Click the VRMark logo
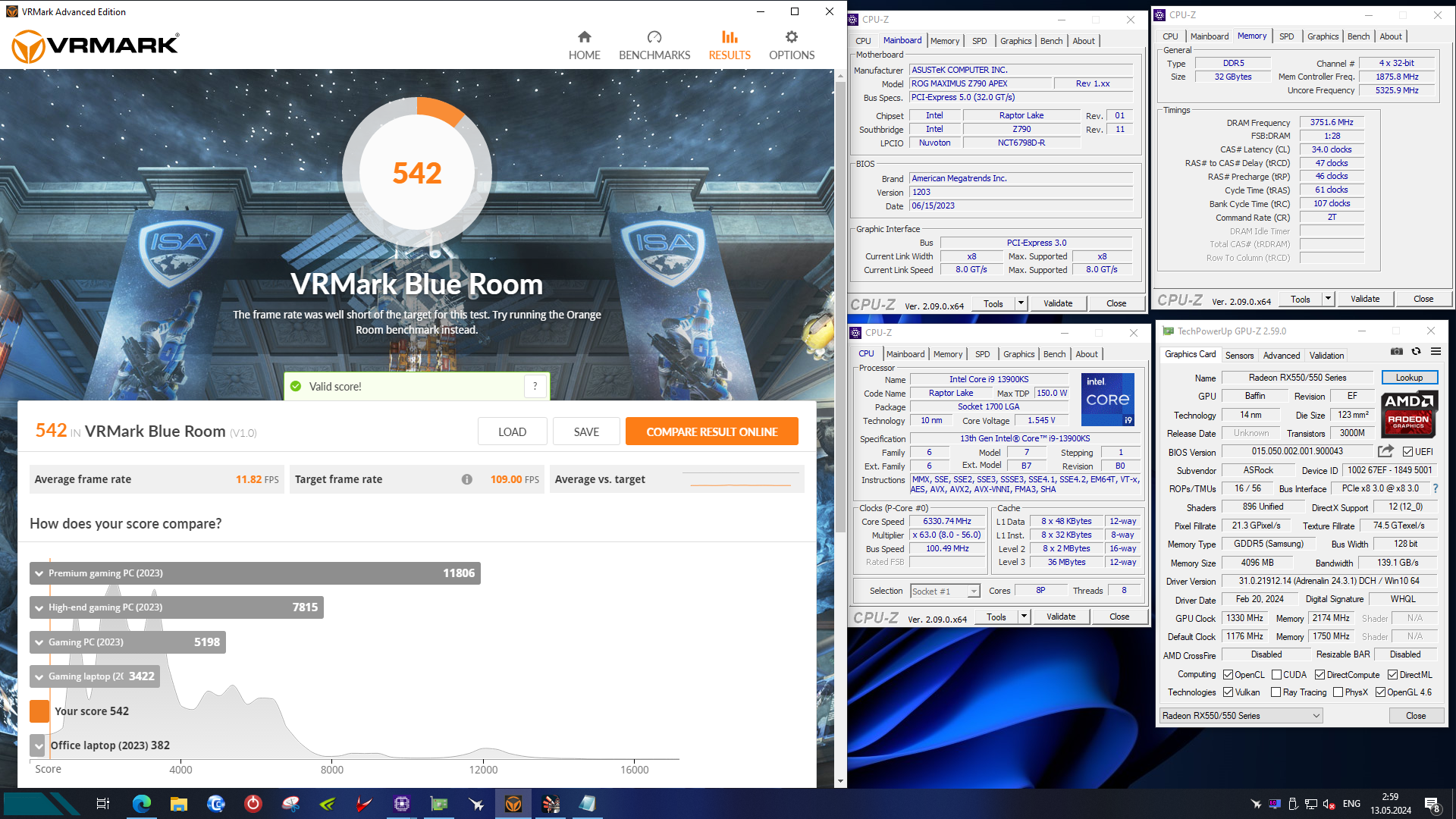 pos(96,46)
